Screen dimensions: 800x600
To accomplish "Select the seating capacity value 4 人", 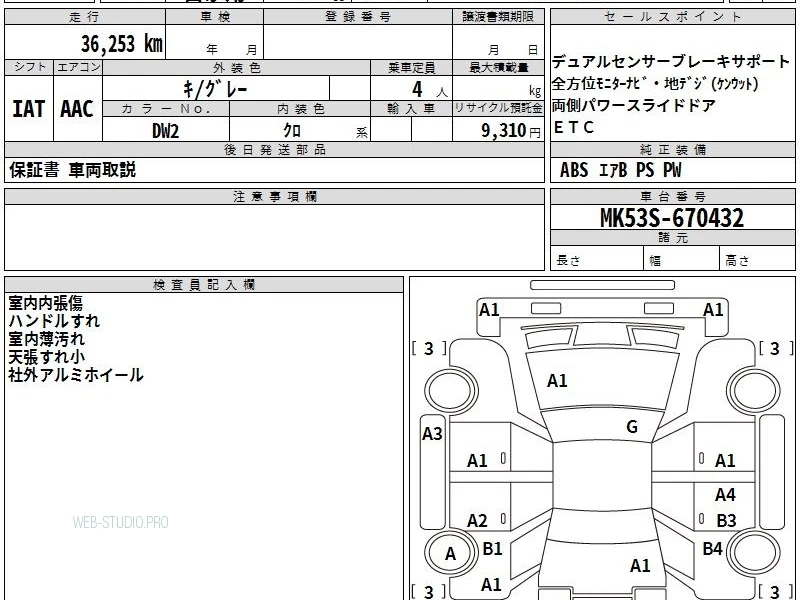I will point(430,90).
